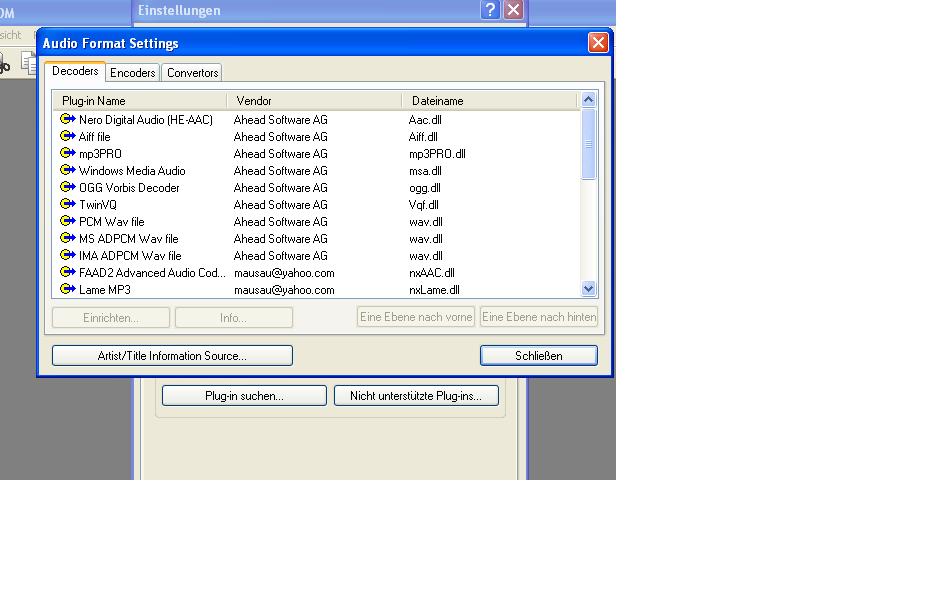951x610 pixels.
Task: Select the IMA ADPCM Wav file entry
Action: (x=130, y=255)
